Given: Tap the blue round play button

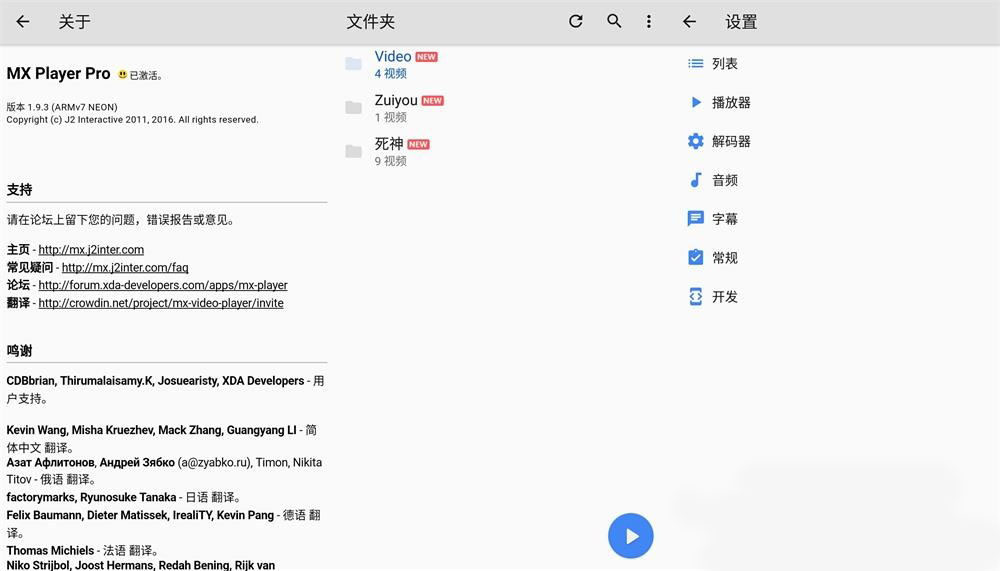Looking at the screenshot, I should tap(630, 536).
